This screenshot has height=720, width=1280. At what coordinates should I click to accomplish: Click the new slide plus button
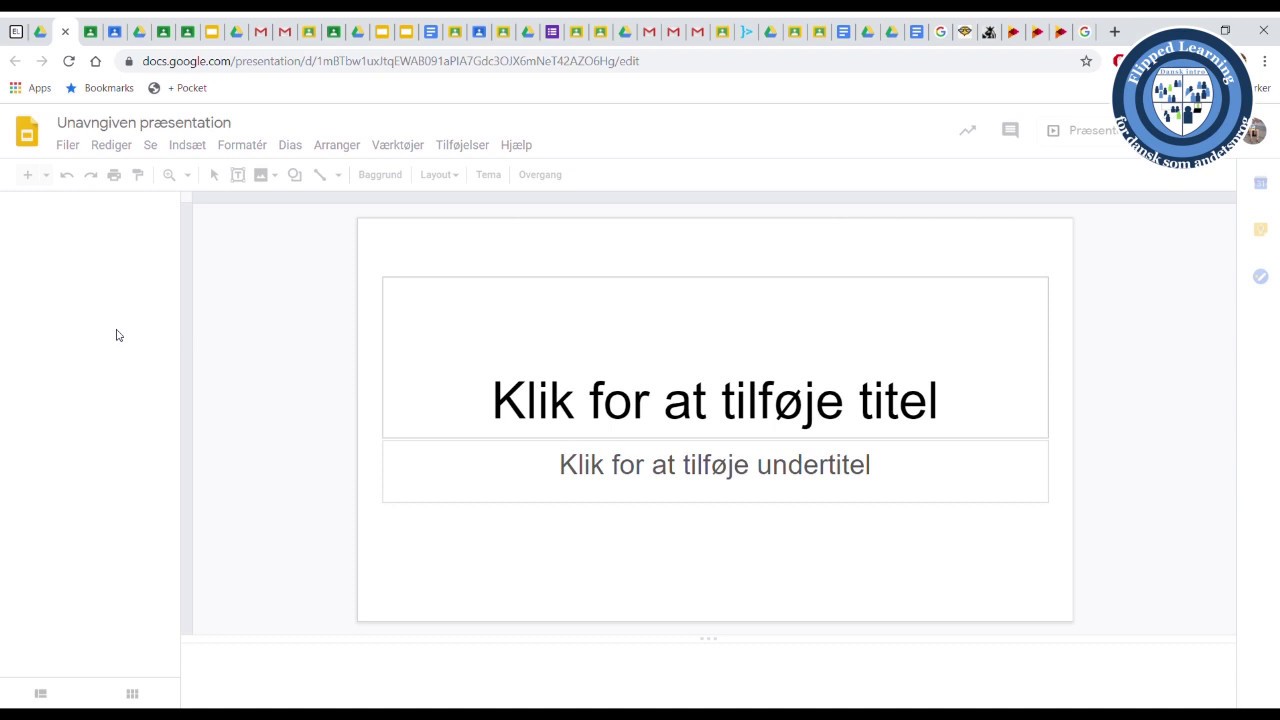point(28,175)
